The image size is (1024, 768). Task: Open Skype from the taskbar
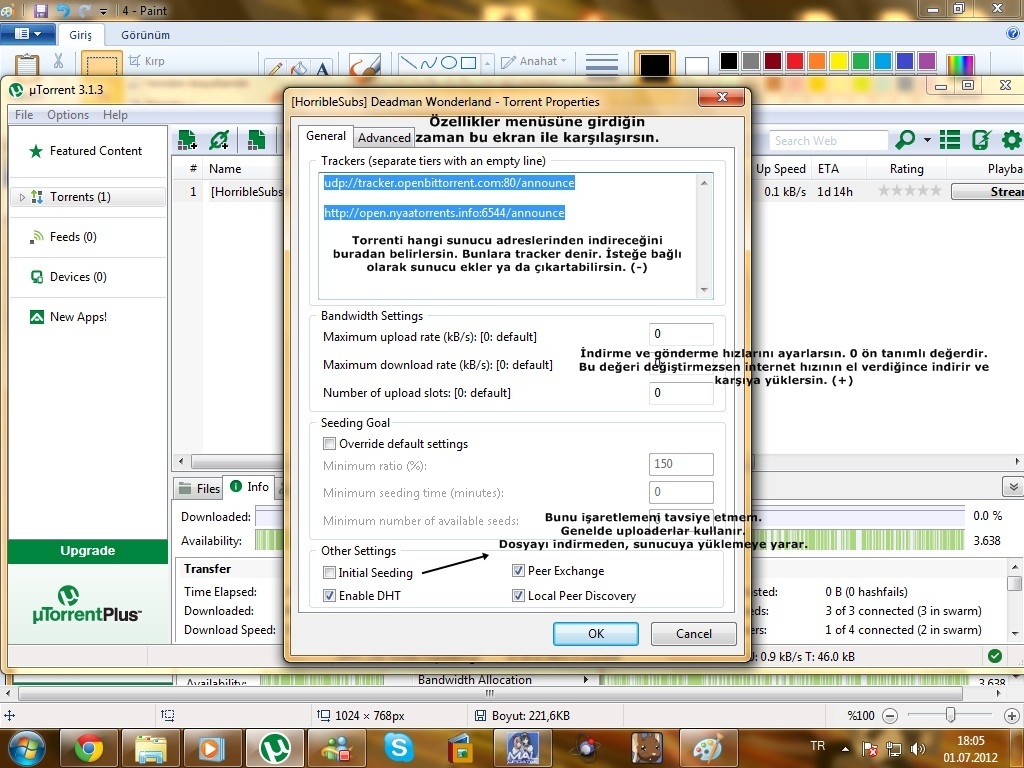click(398, 748)
